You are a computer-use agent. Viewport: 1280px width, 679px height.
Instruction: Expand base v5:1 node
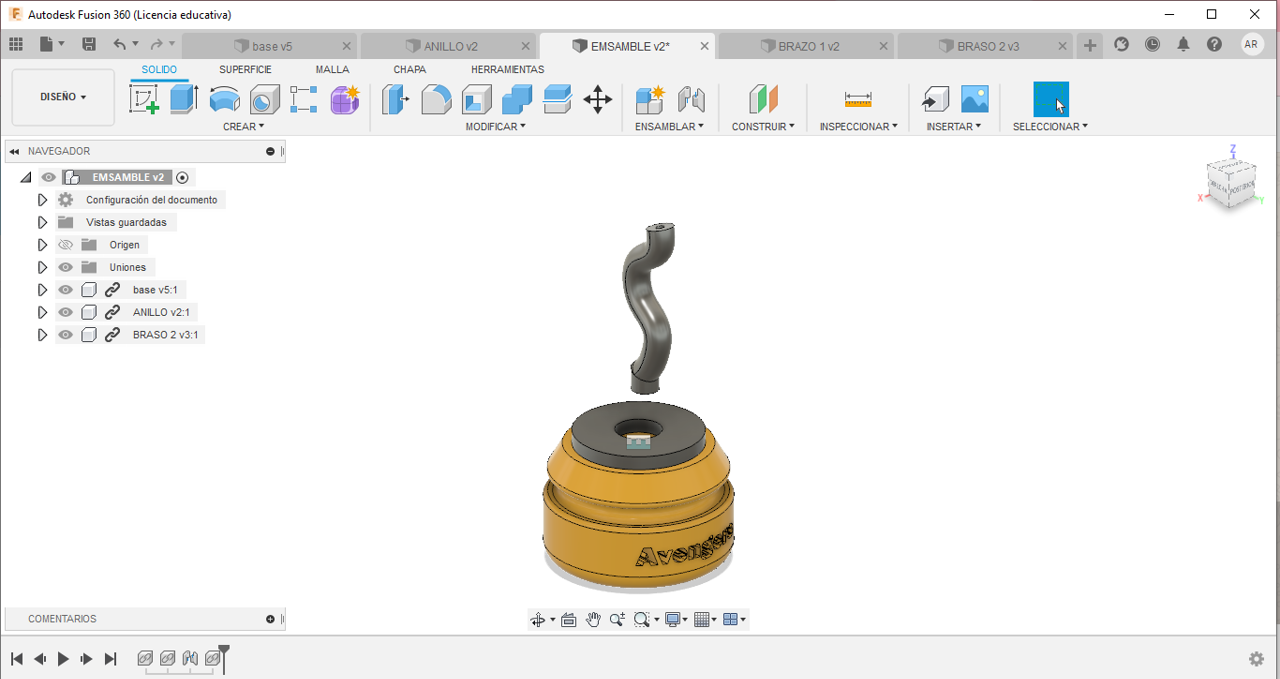point(42,290)
